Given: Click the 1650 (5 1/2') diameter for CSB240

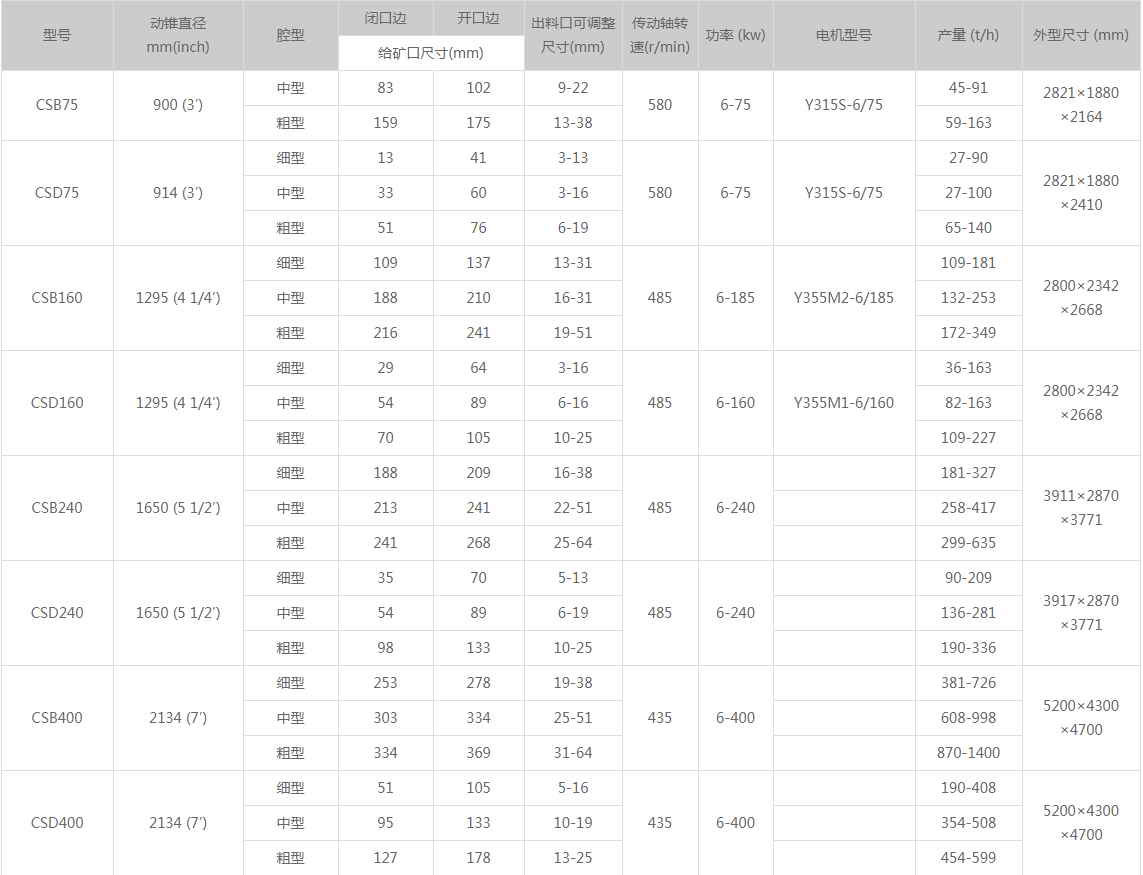Looking at the screenshot, I should tap(178, 507).
